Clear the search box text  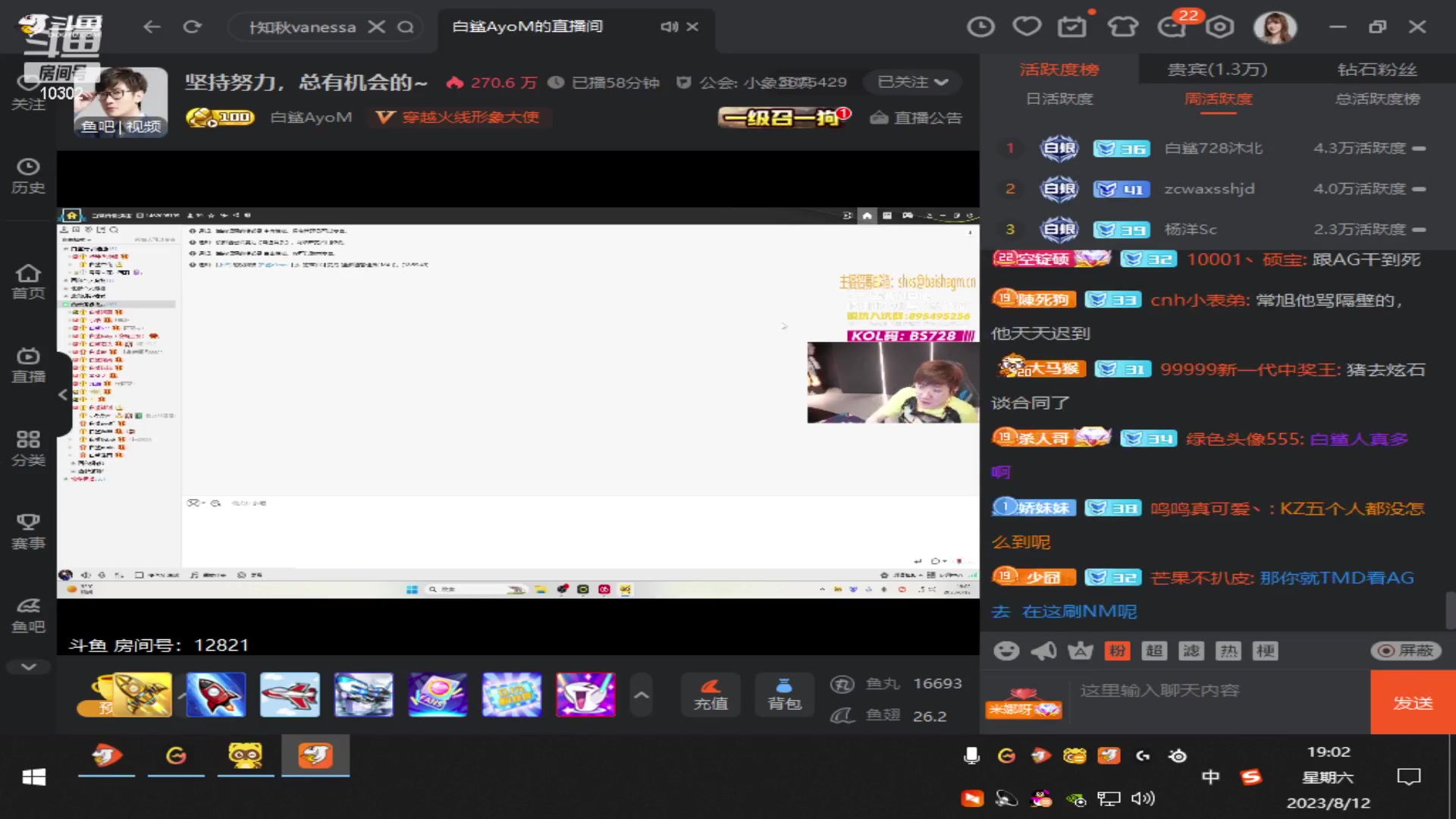tap(376, 27)
